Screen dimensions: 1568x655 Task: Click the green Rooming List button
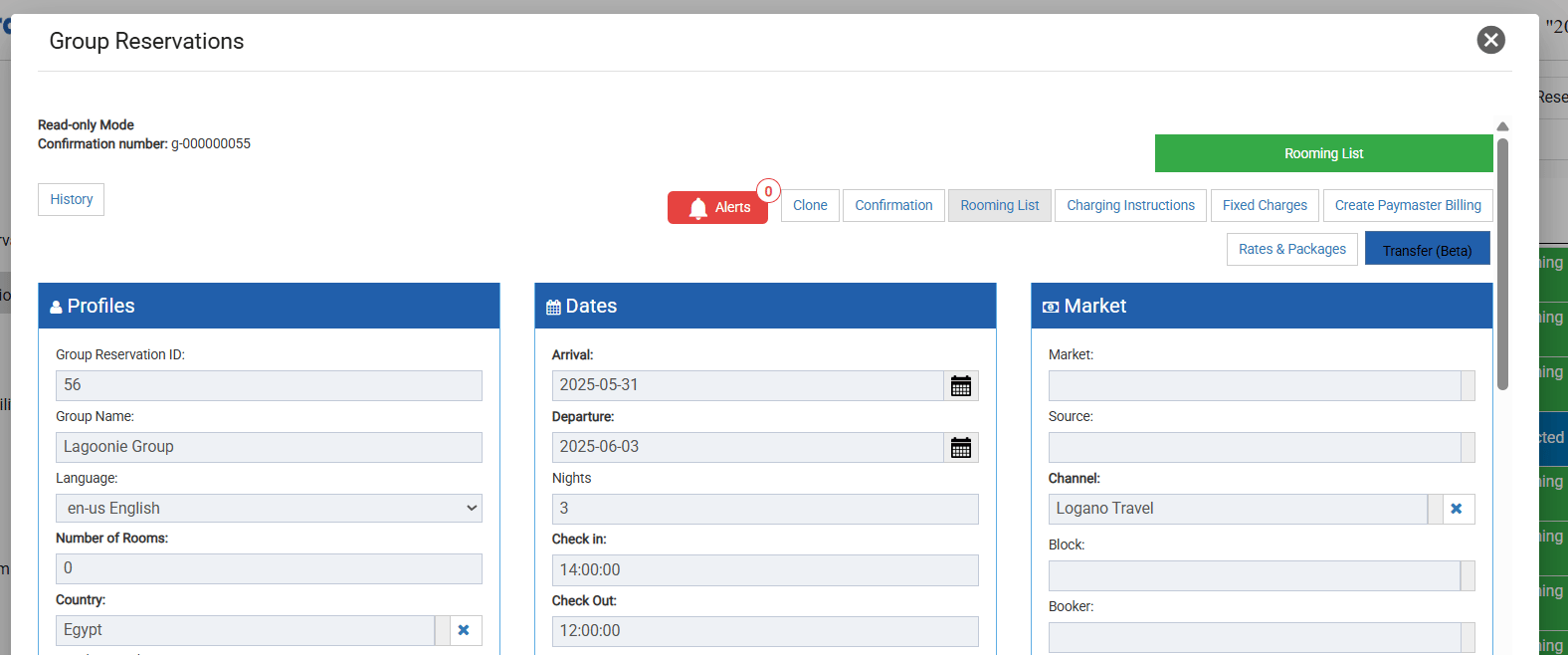[x=1323, y=153]
